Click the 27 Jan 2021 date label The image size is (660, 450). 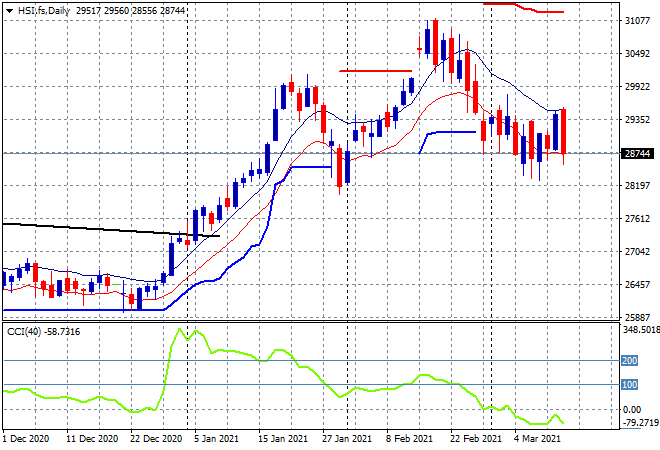(347, 439)
